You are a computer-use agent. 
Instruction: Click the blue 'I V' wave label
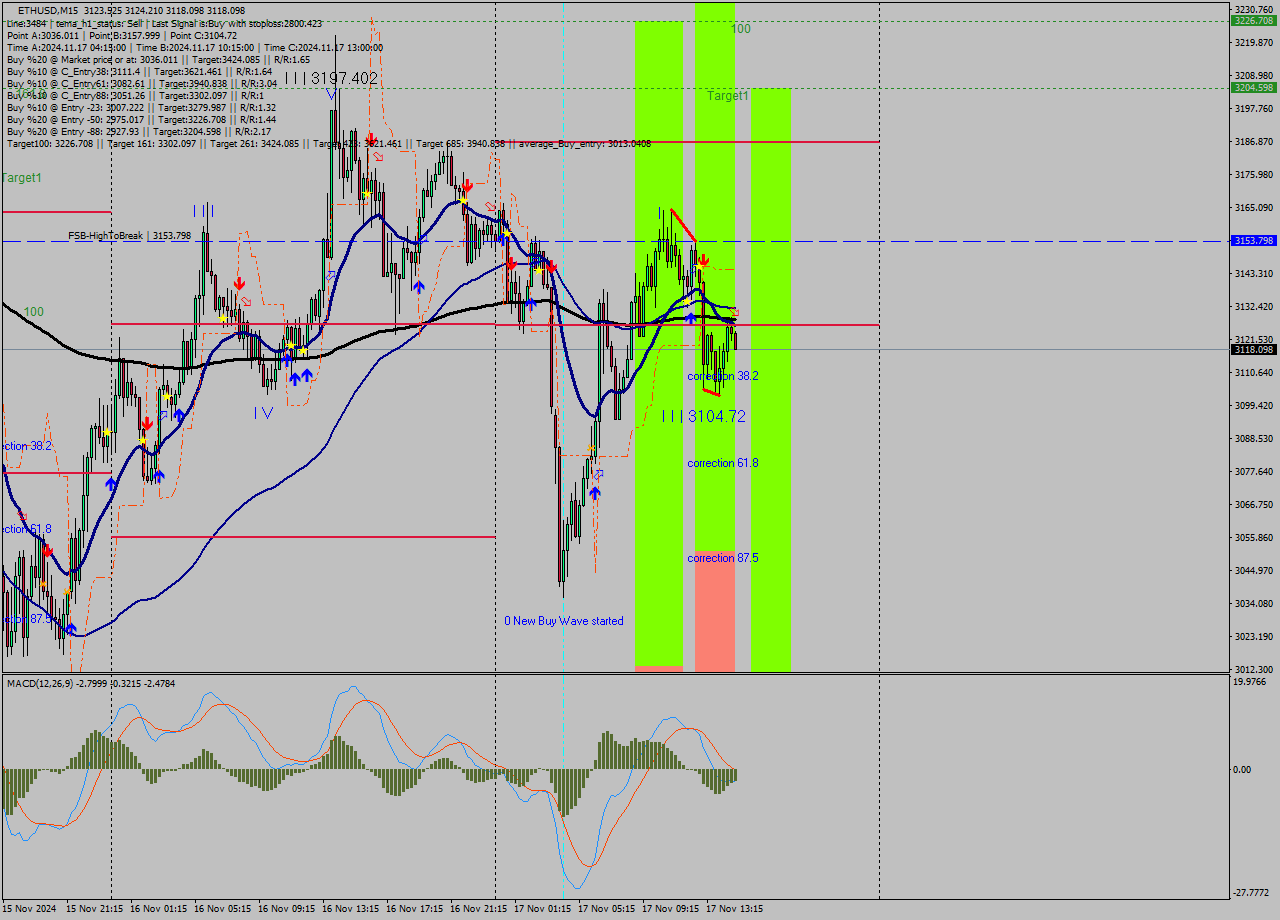264,412
